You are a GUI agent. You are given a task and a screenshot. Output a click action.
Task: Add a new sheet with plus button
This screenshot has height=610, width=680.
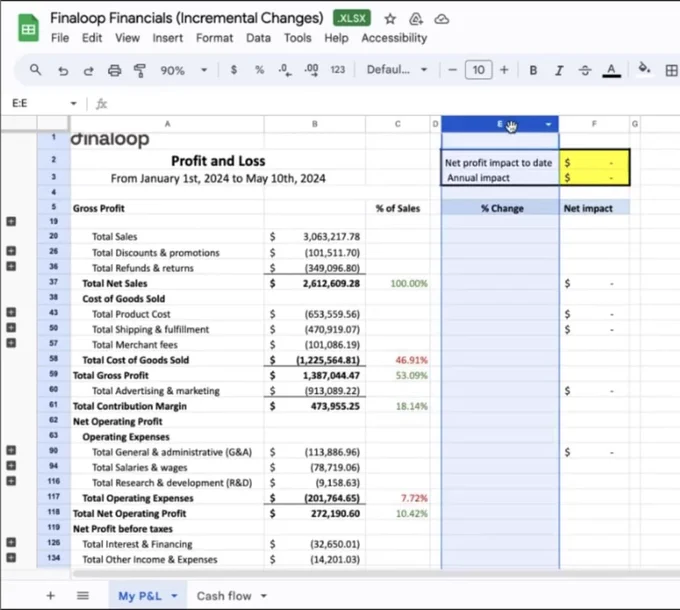tap(50, 596)
